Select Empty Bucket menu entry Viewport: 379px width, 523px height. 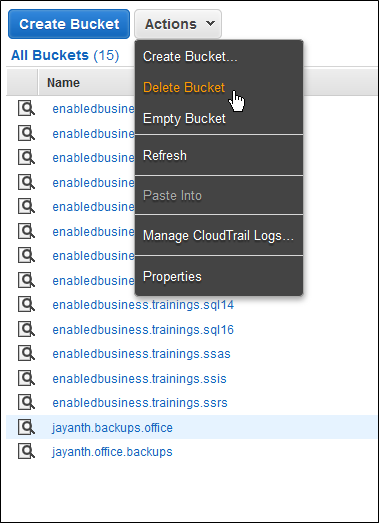pos(184,118)
